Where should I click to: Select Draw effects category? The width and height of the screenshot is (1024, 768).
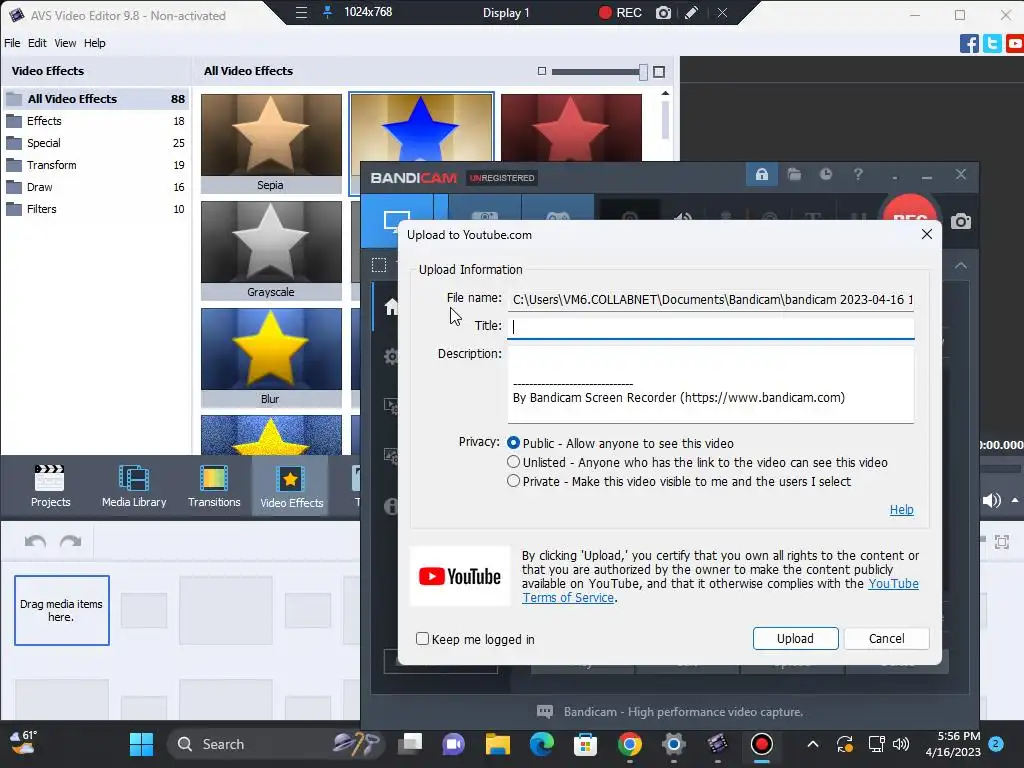click(96, 187)
